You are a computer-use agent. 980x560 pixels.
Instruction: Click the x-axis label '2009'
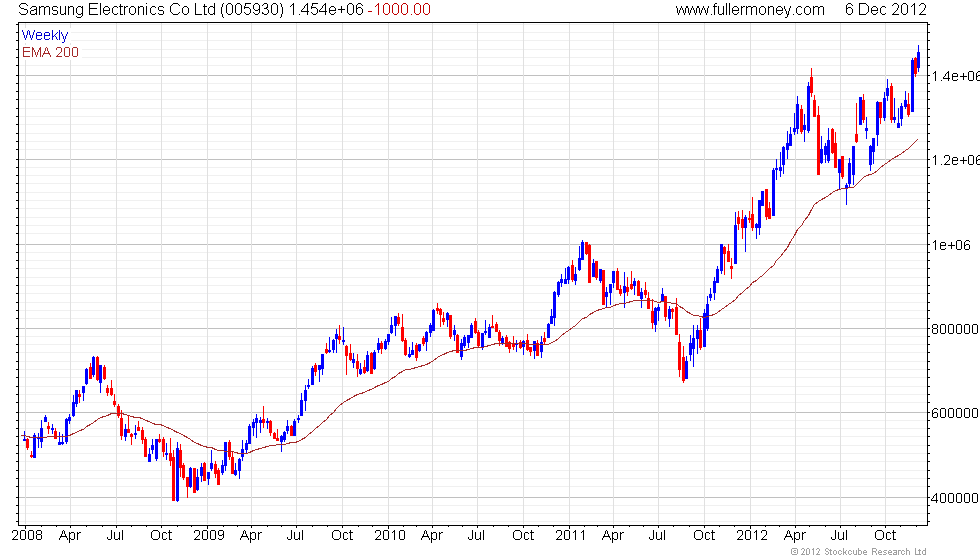tap(209, 535)
